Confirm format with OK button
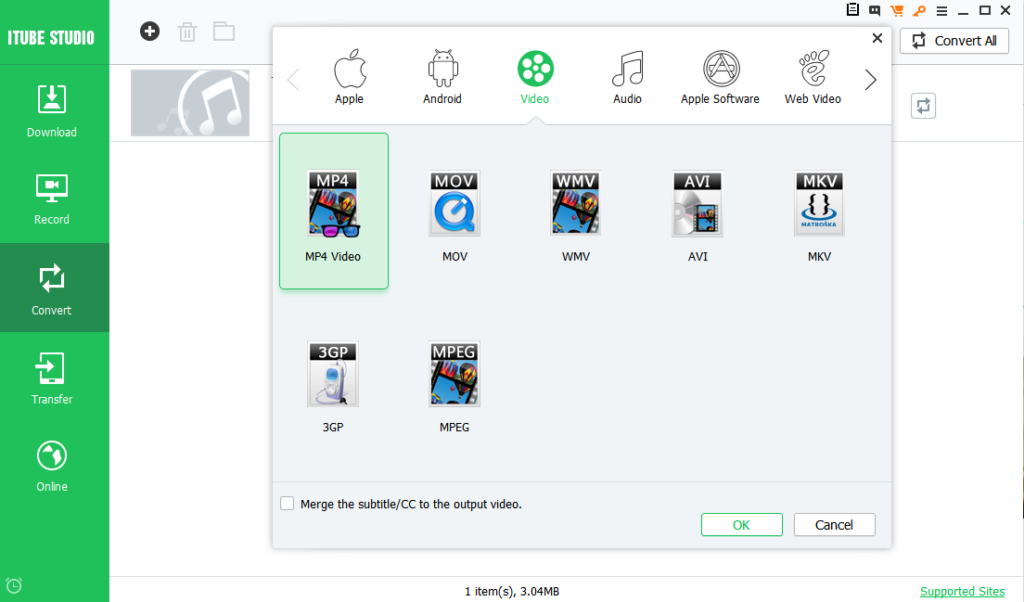This screenshot has height=602, width=1024. pyautogui.click(x=741, y=524)
